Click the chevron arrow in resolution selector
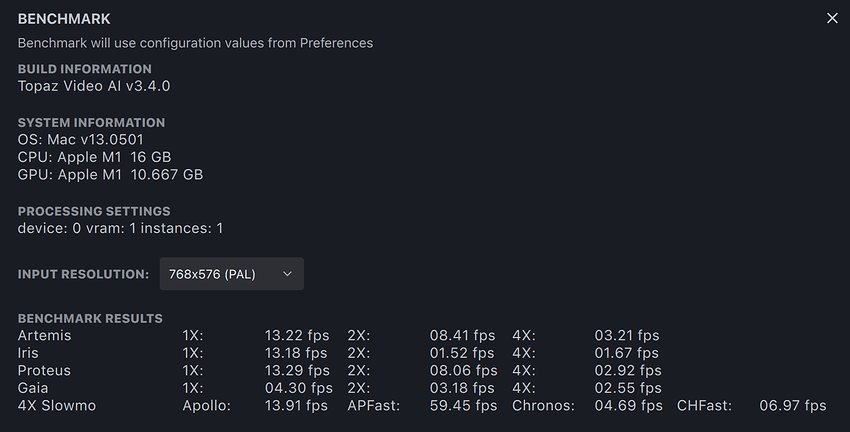Screen dimensions: 850x432 pyautogui.click(x=287, y=274)
